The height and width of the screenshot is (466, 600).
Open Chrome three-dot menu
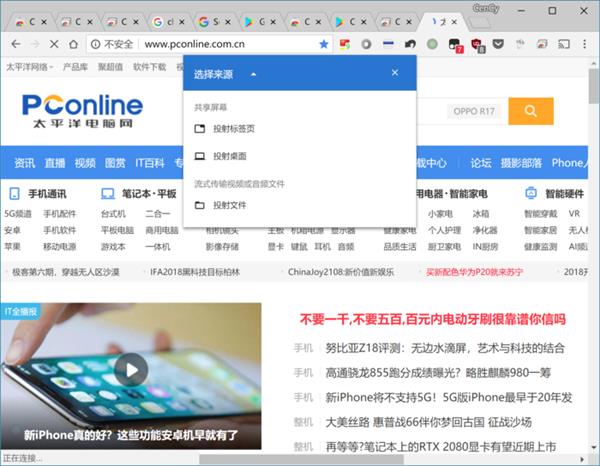584,44
